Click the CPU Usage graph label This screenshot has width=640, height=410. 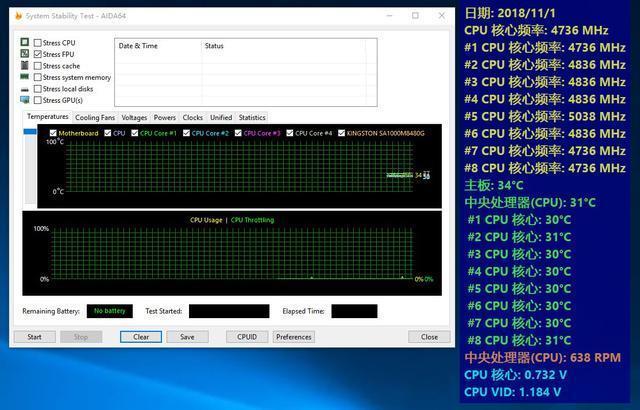(206, 220)
